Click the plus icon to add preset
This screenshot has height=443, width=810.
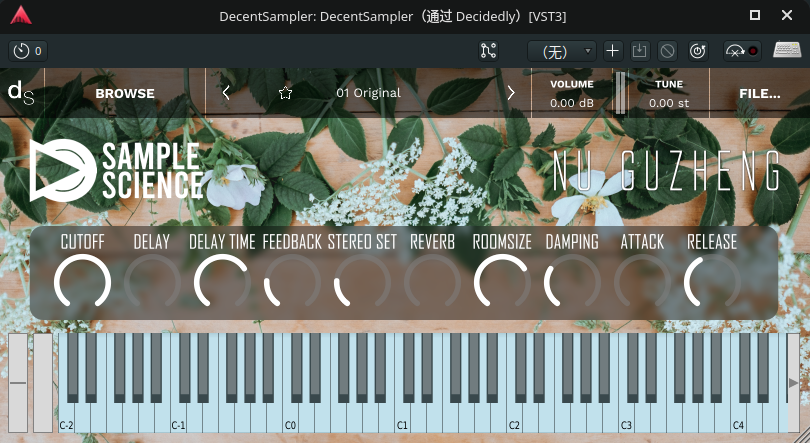[x=612, y=51]
